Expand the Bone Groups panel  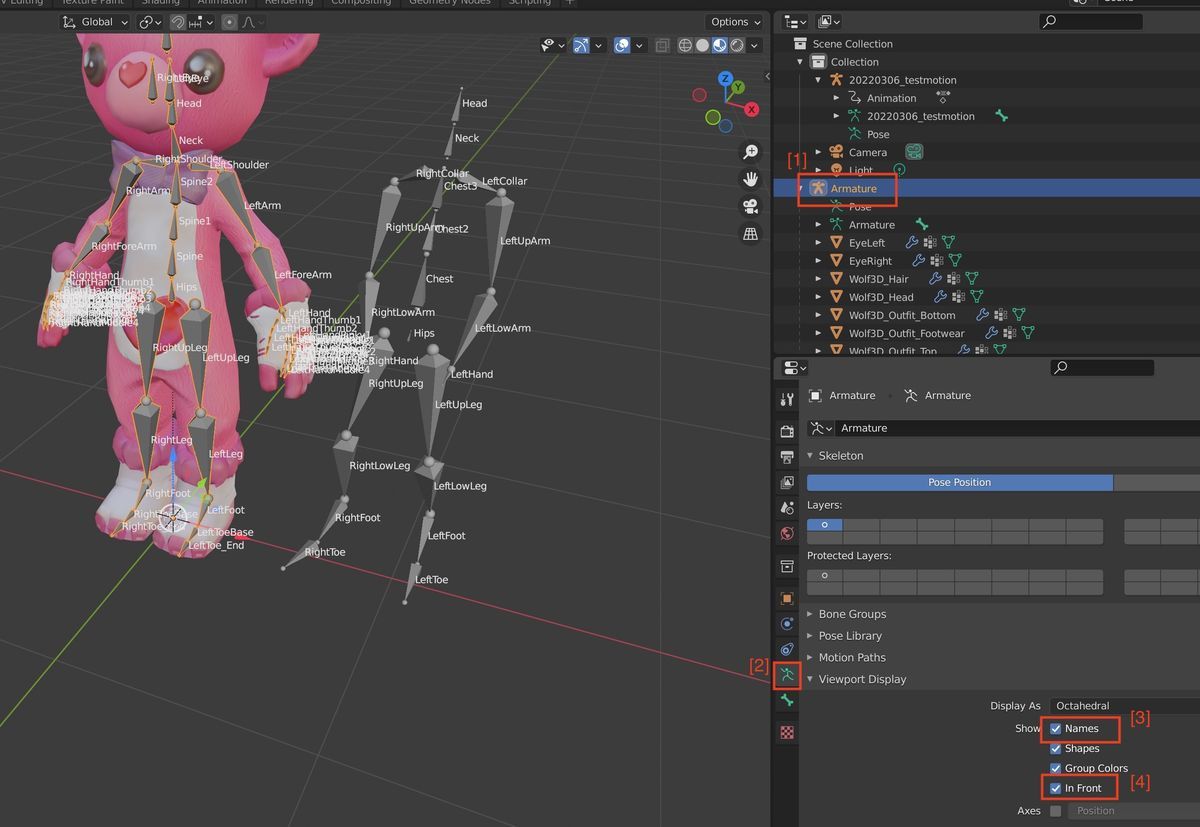click(x=850, y=614)
